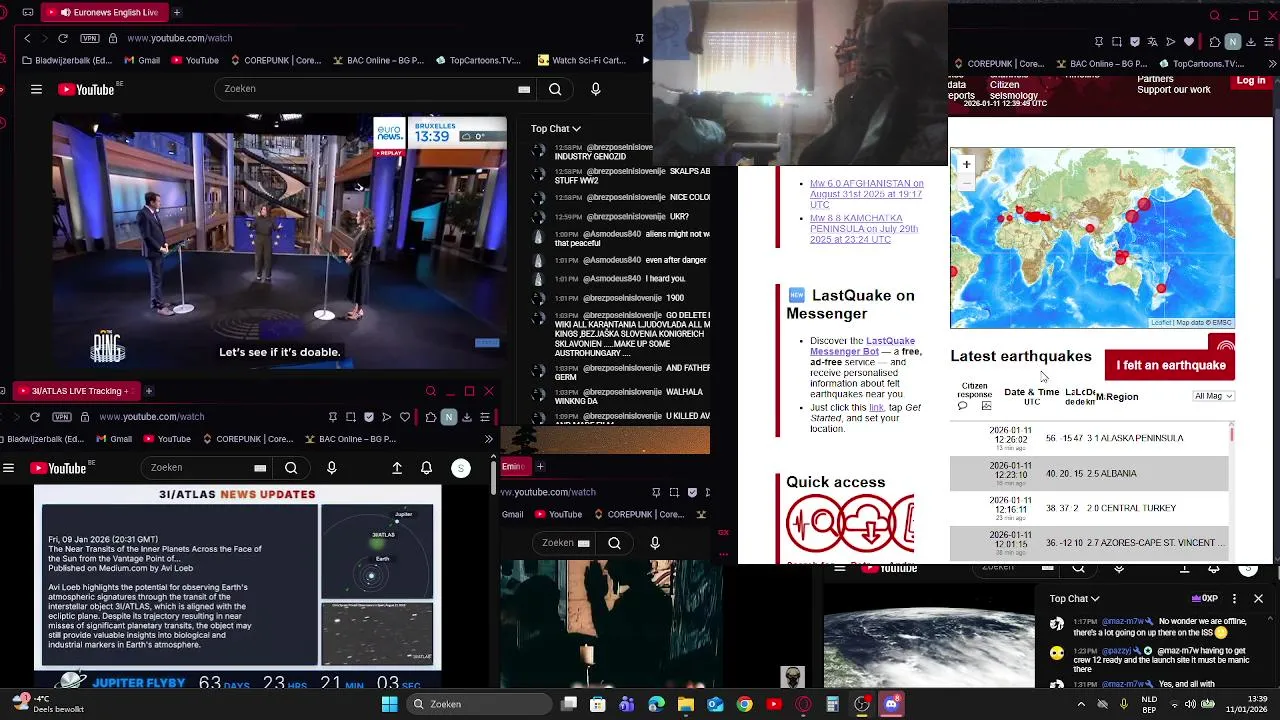Open TopCartoons.TV bookmark
The image size is (1280, 720).
[478, 60]
